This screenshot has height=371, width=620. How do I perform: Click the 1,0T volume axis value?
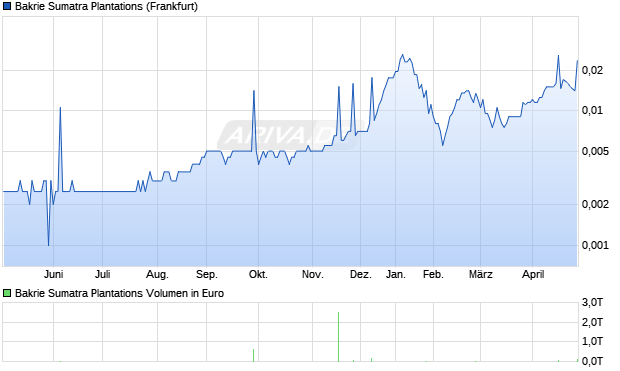pyautogui.click(x=592, y=341)
